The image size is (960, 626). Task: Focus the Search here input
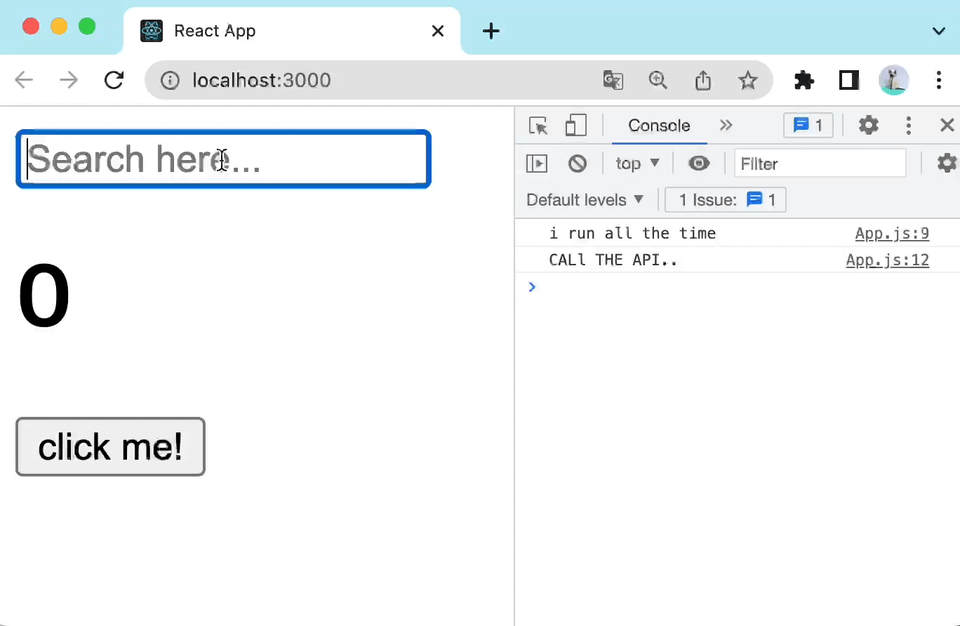pos(223,159)
